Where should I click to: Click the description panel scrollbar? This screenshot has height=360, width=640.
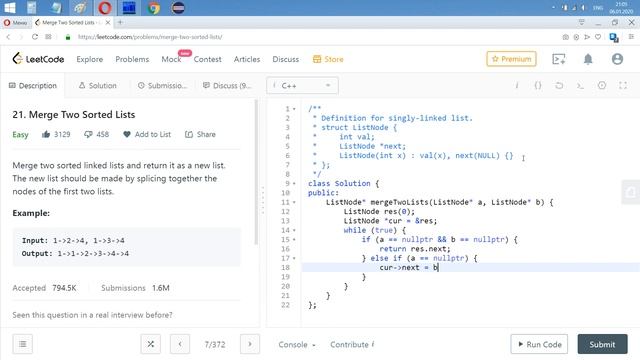256,171
